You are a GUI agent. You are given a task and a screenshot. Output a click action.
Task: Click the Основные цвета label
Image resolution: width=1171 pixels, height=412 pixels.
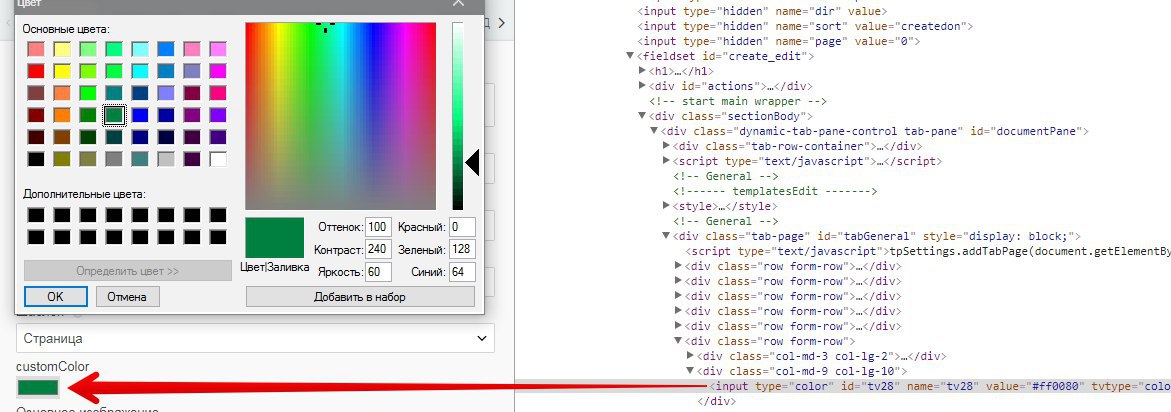tap(66, 29)
